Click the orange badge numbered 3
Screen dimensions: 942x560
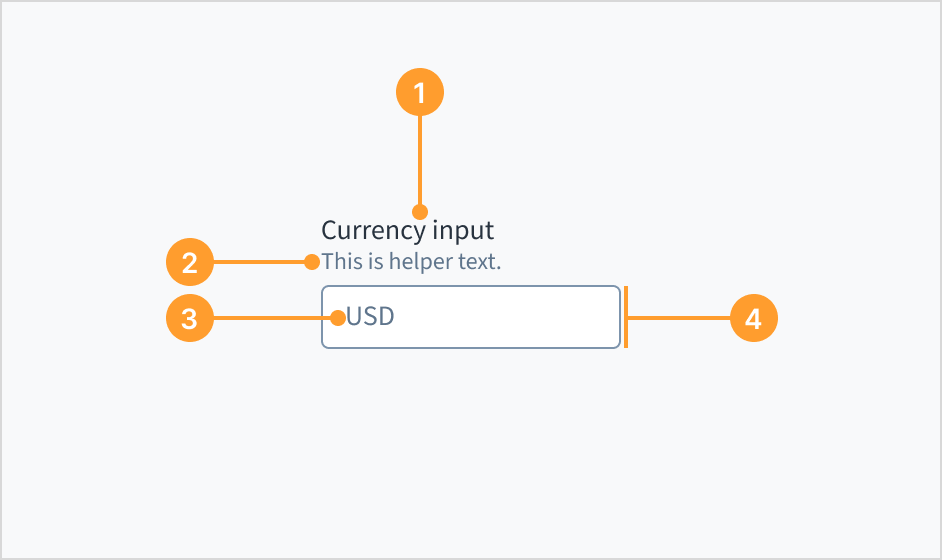click(190, 318)
